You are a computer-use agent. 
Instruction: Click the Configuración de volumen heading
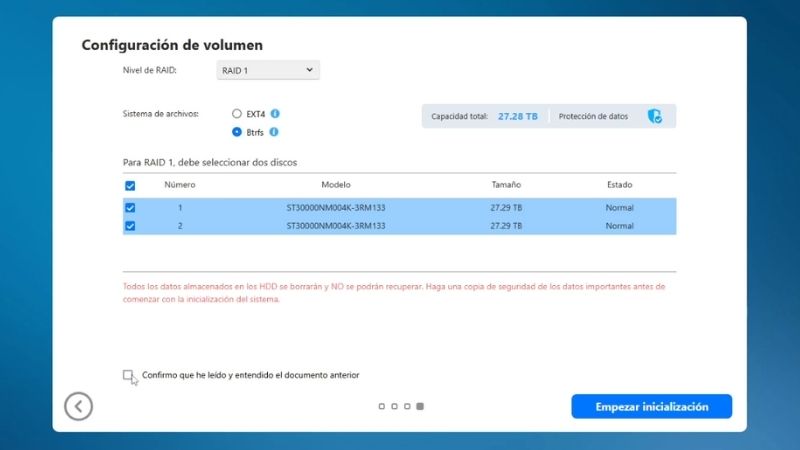pyautogui.click(x=172, y=45)
